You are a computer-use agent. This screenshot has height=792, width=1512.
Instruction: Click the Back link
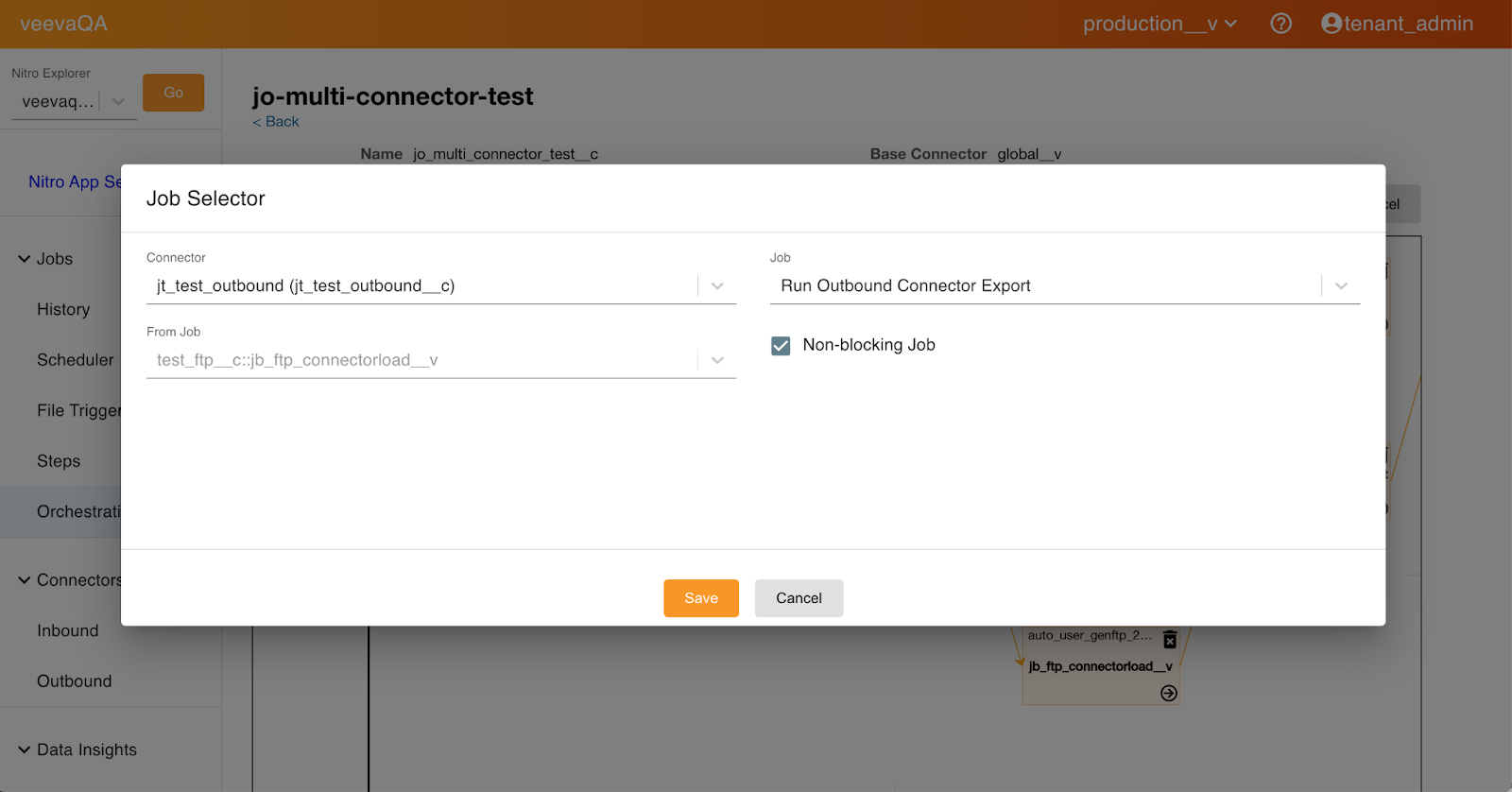[x=276, y=122]
